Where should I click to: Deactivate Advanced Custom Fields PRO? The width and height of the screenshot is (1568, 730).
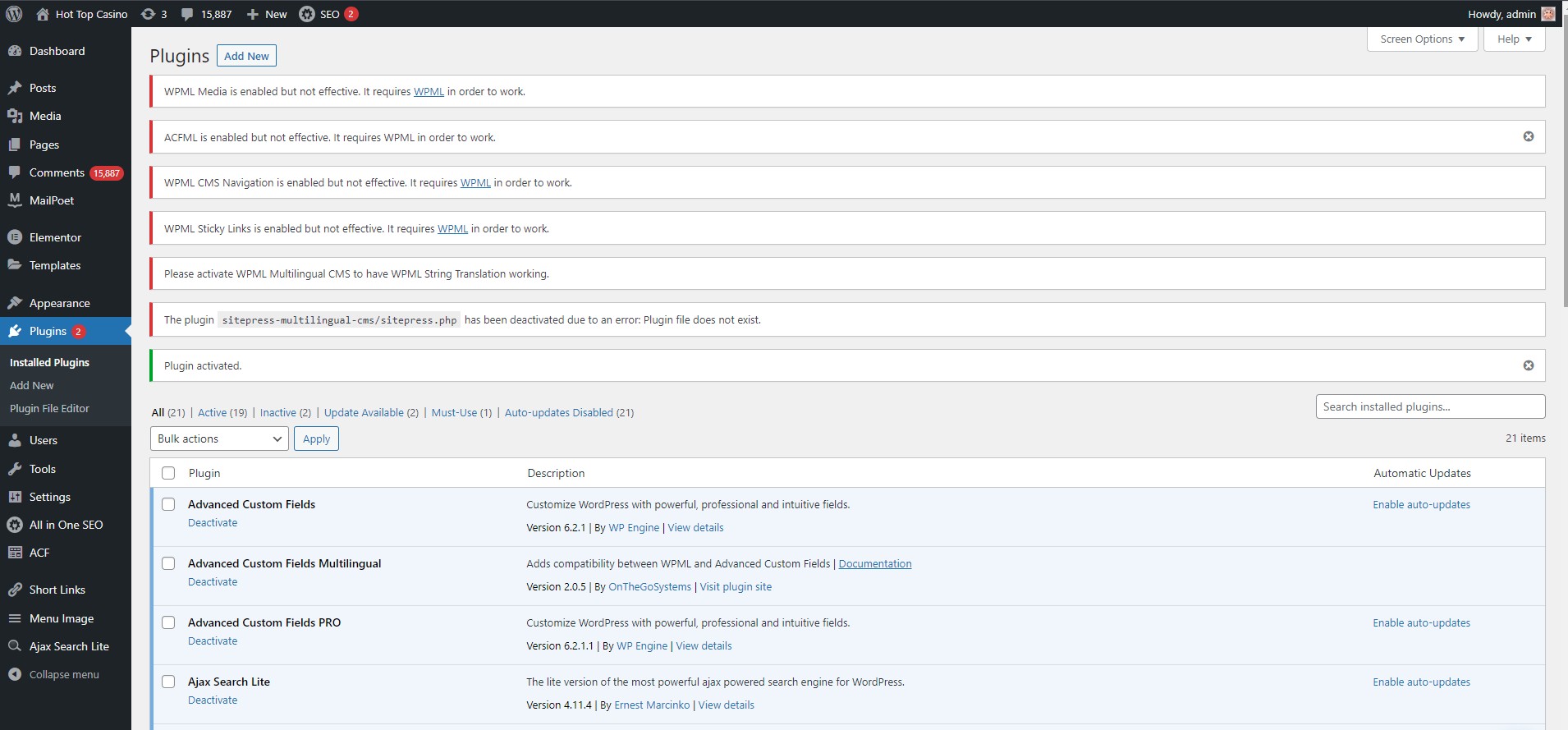point(213,640)
